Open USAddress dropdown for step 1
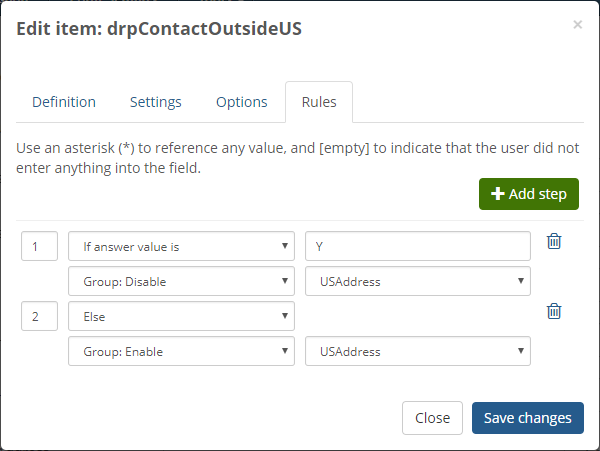This screenshot has height=451, width=600. pos(417,282)
